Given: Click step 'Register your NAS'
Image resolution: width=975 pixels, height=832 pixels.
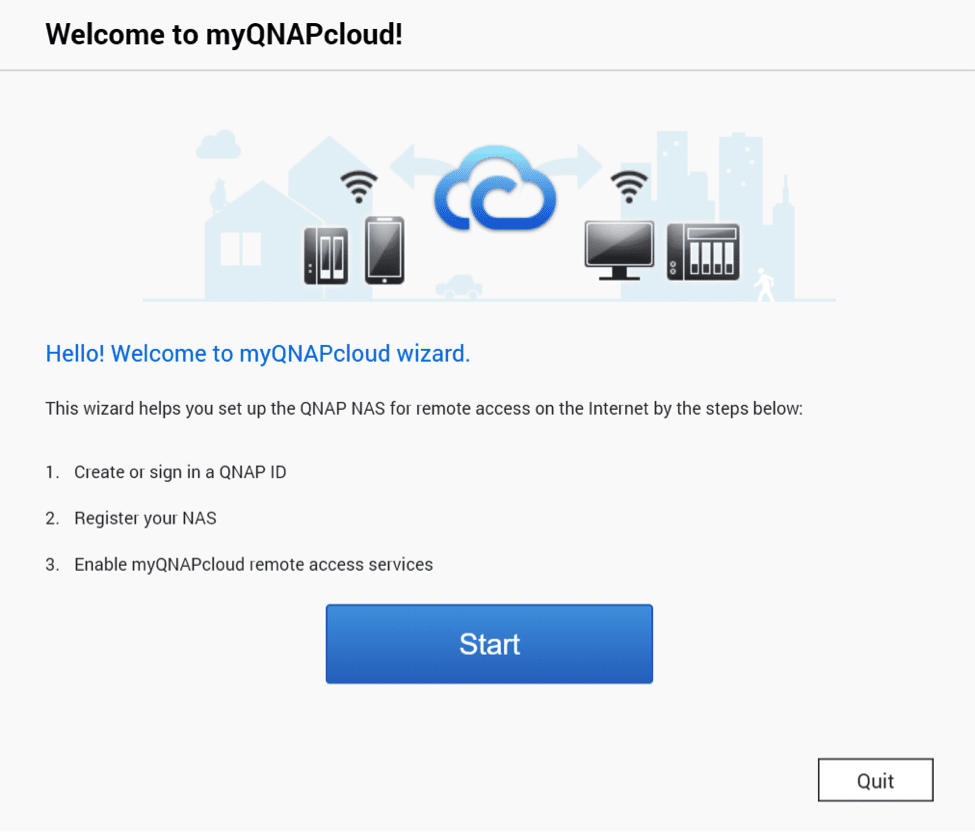Looking at the screenshot, I should pyautogui.click(x=146, y=518).
